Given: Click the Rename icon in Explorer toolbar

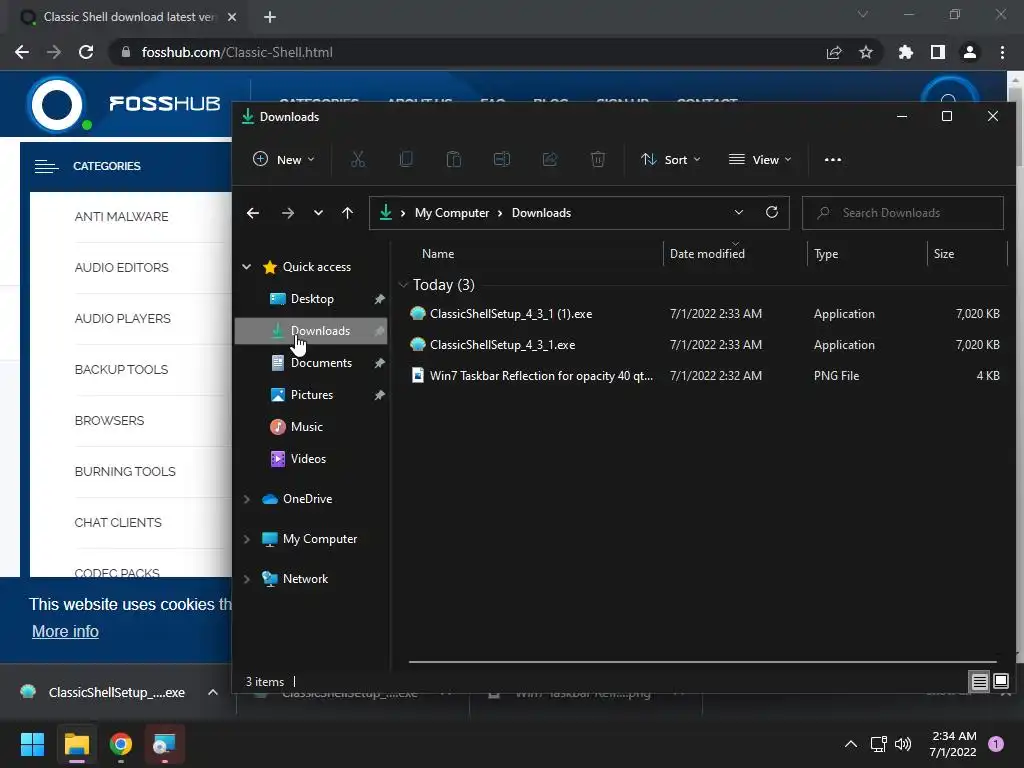Looking at the screenshot, I should [x=502, y=159].
